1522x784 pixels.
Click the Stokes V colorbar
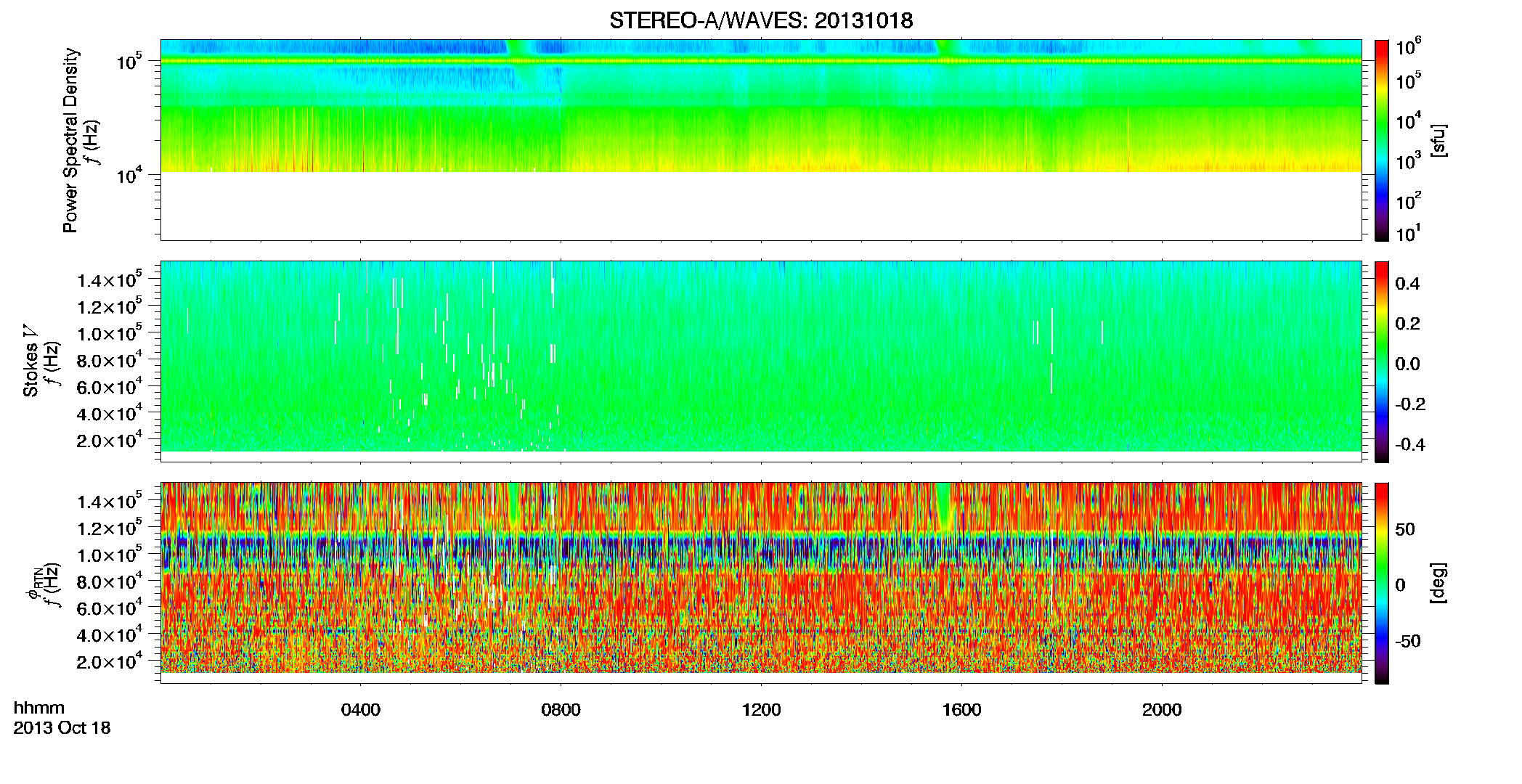1382,362
